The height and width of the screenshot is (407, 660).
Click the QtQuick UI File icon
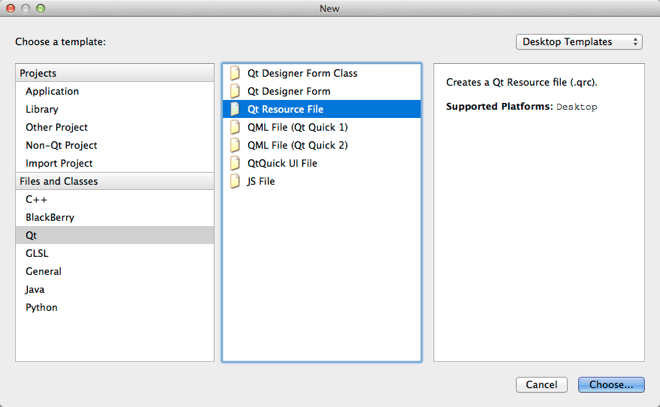click(x=236, y=163)
